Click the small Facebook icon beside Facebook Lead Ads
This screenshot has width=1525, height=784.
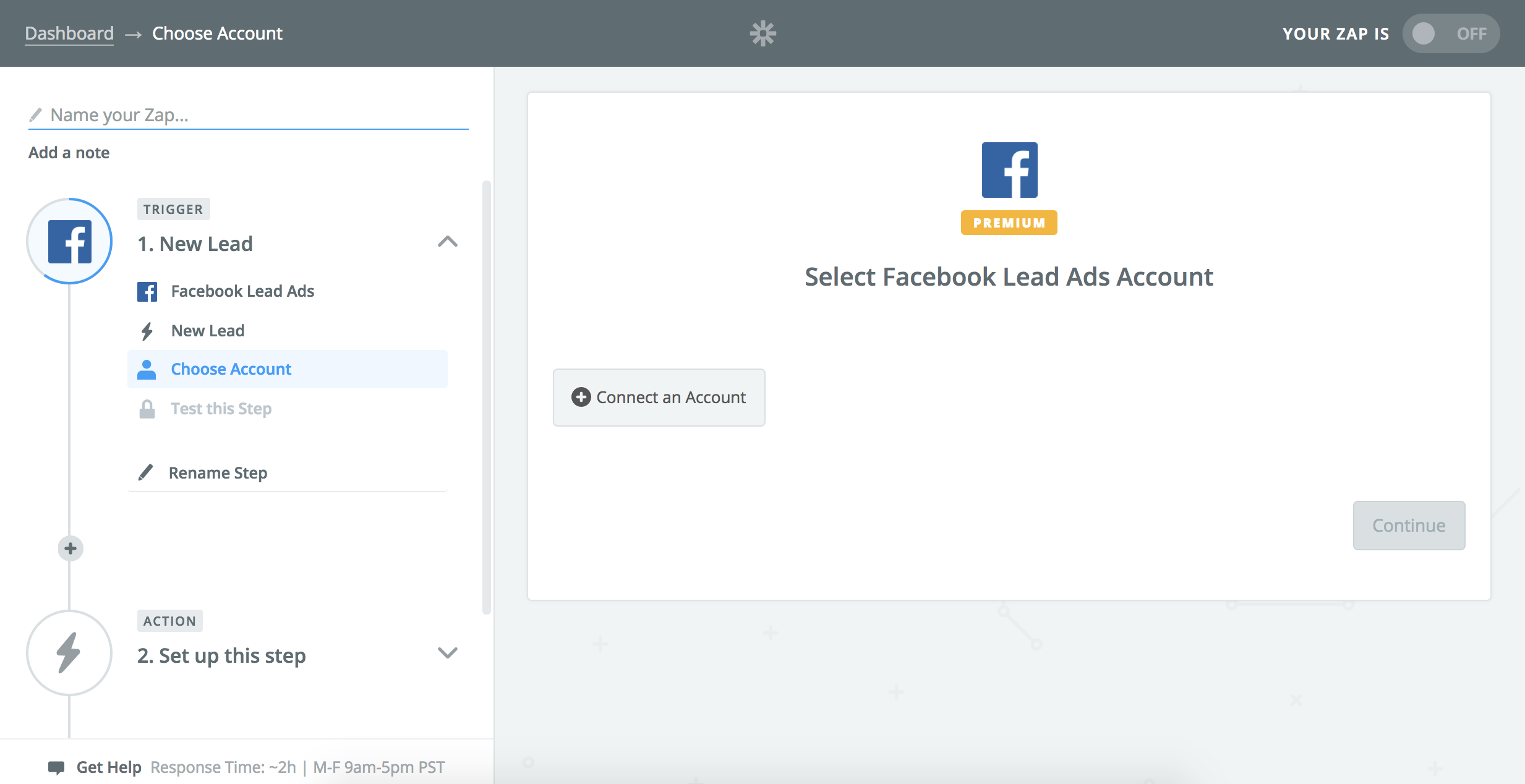pos(147,291)
